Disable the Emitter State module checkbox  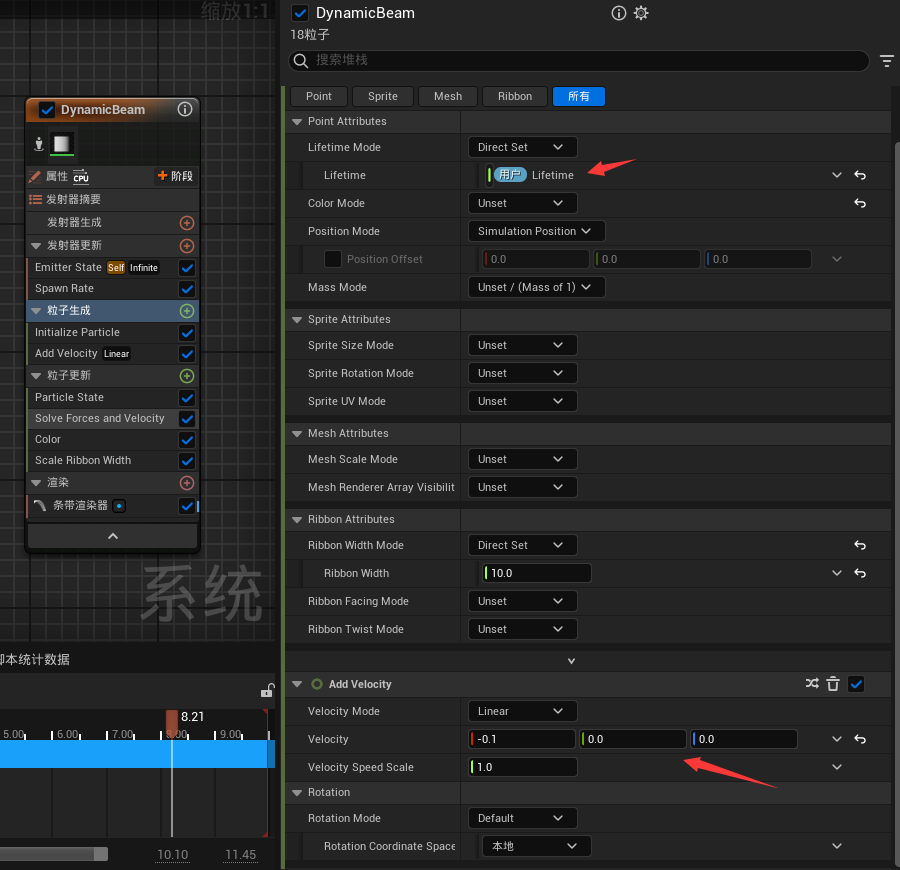(187, 268)
